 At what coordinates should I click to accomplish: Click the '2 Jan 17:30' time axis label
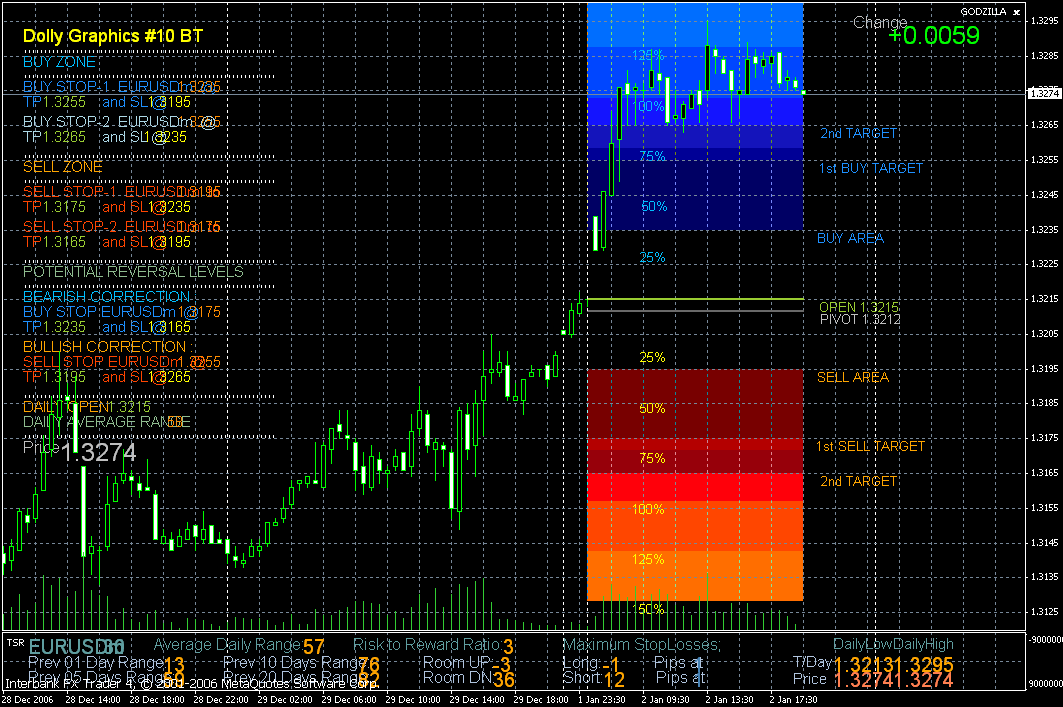(795, 700)
